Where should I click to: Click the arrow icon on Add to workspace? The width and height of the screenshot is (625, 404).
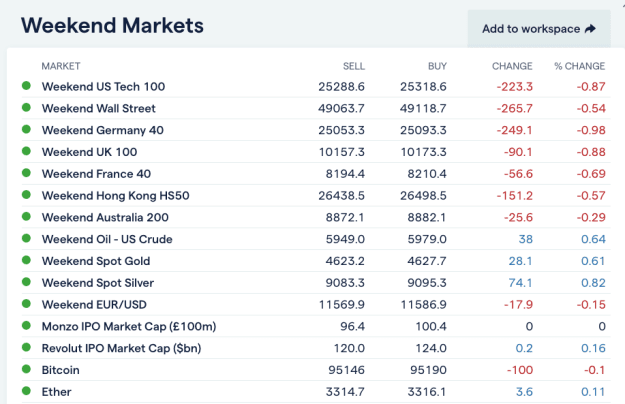point(590,29)
